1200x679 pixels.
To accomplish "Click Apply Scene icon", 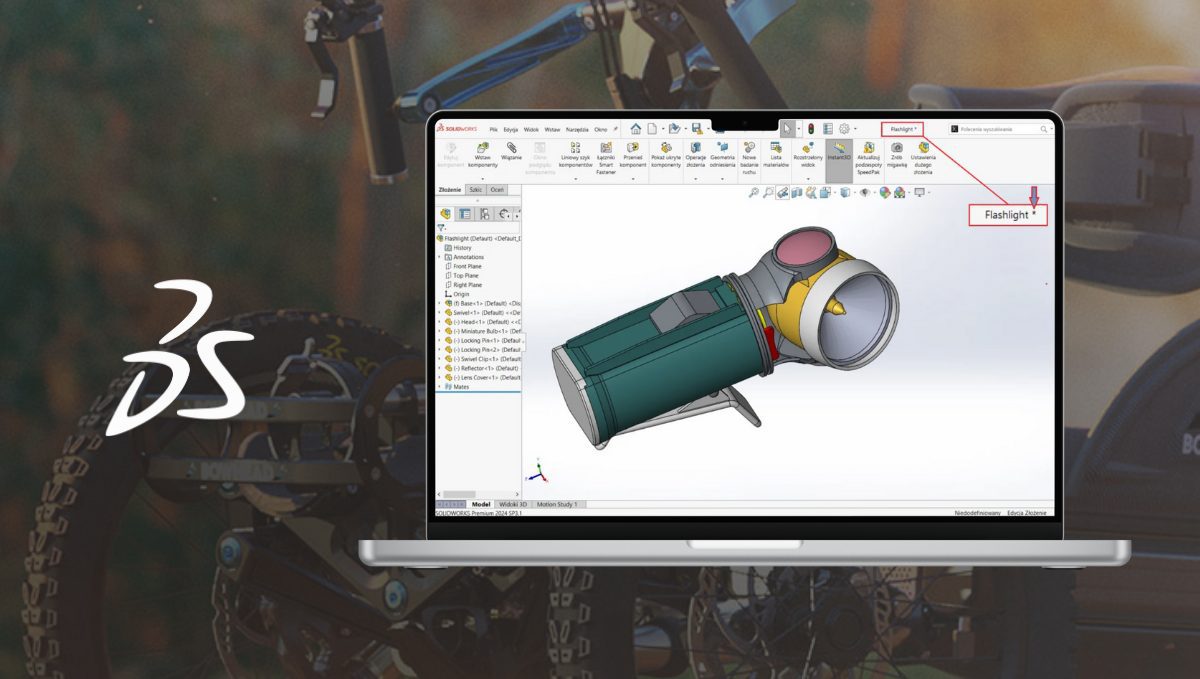I will (899, 192).
